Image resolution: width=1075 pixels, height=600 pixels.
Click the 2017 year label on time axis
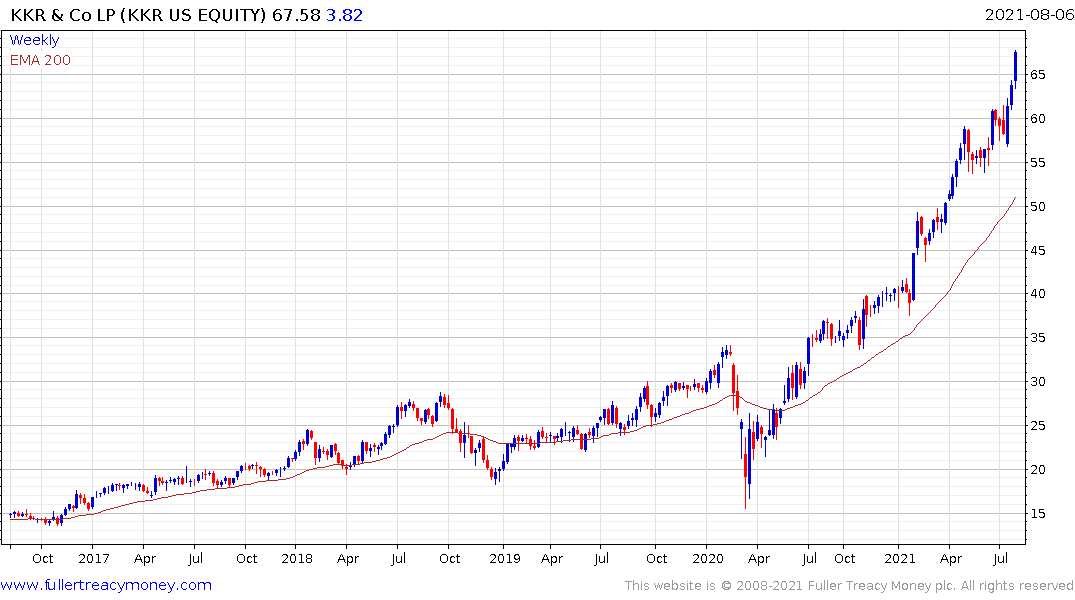(93, 558)
